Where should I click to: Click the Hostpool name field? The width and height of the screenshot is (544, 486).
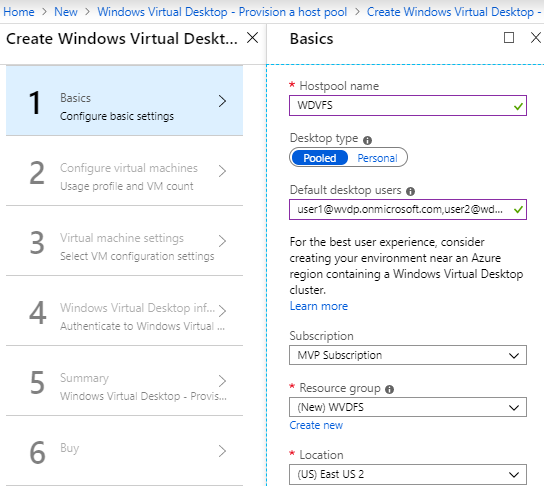coord(408,105)
